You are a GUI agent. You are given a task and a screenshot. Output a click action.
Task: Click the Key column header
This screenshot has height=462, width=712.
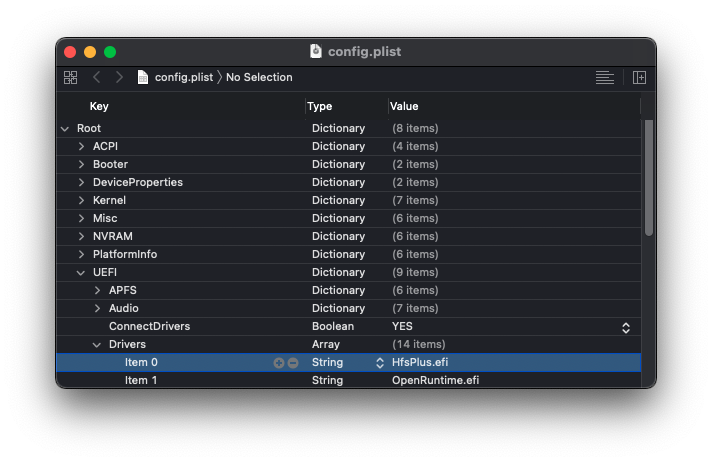(x=99, y=106)
